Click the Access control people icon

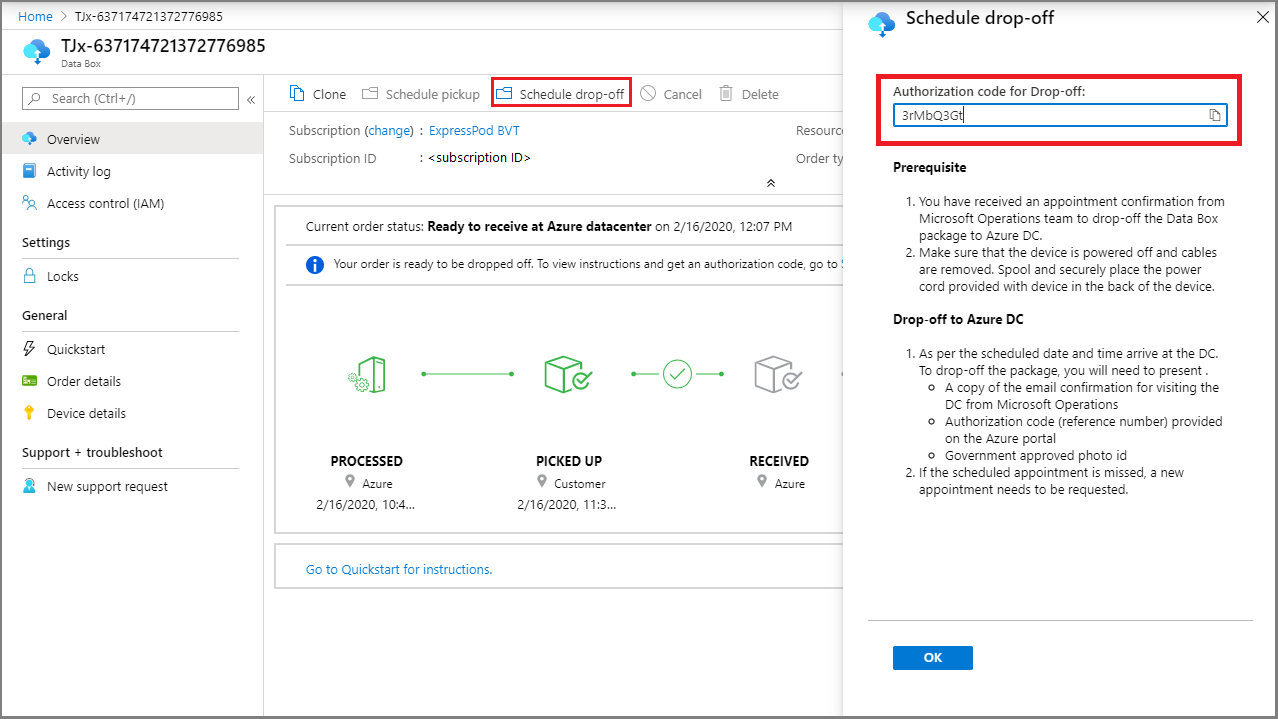[x=29, y=203]
